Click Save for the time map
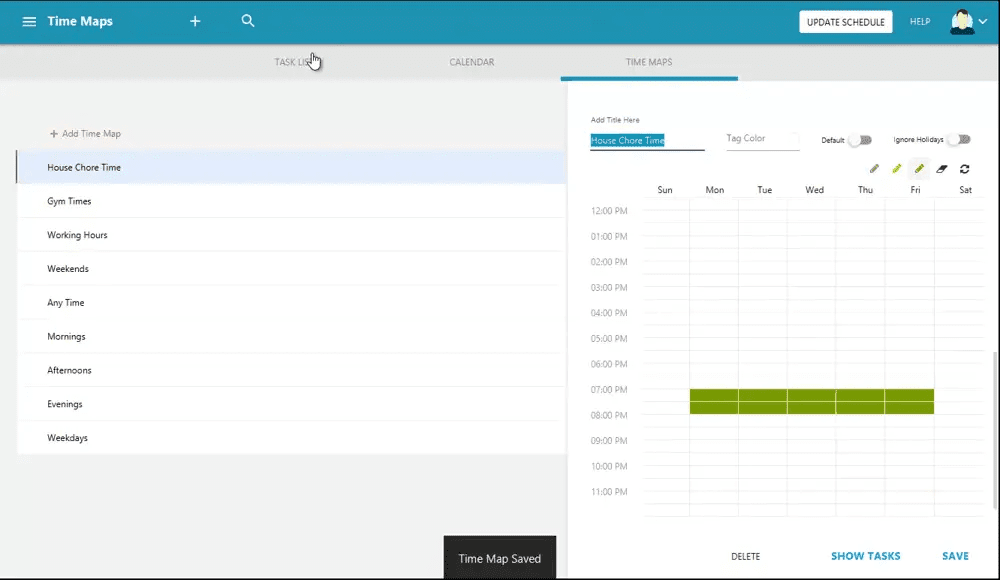The image size is (1000, 580). 955,556
